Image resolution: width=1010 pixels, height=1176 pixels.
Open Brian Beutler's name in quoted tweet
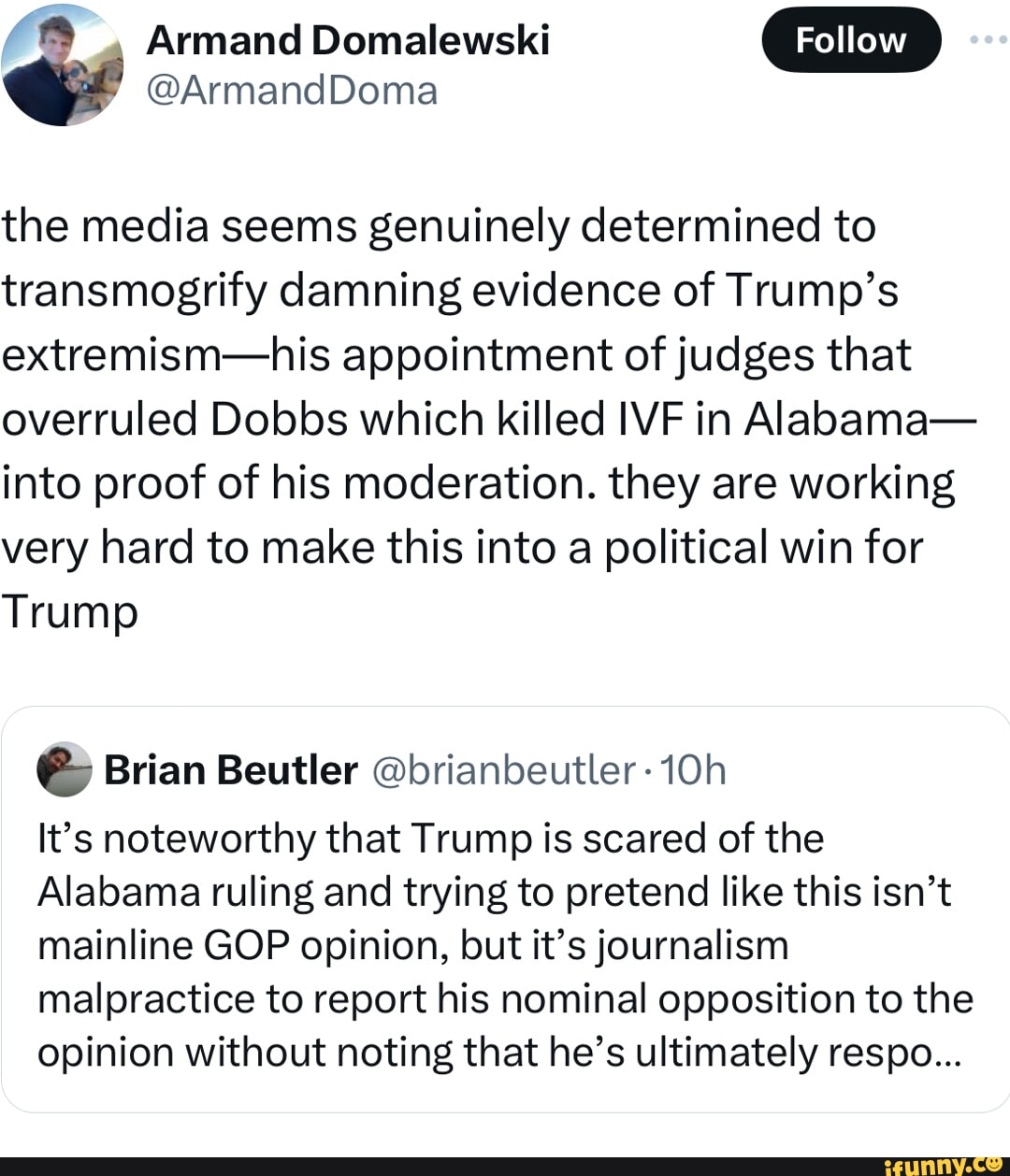pos(231,769)
